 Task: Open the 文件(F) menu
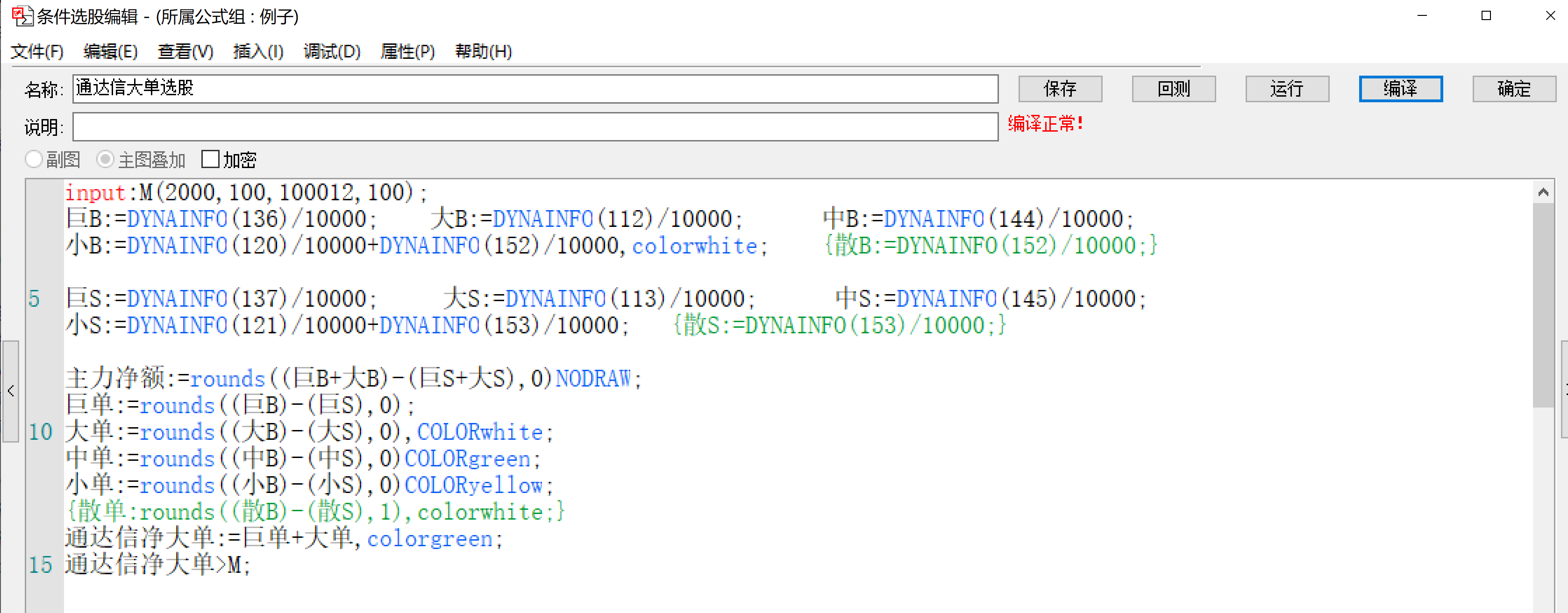[37, 52]
